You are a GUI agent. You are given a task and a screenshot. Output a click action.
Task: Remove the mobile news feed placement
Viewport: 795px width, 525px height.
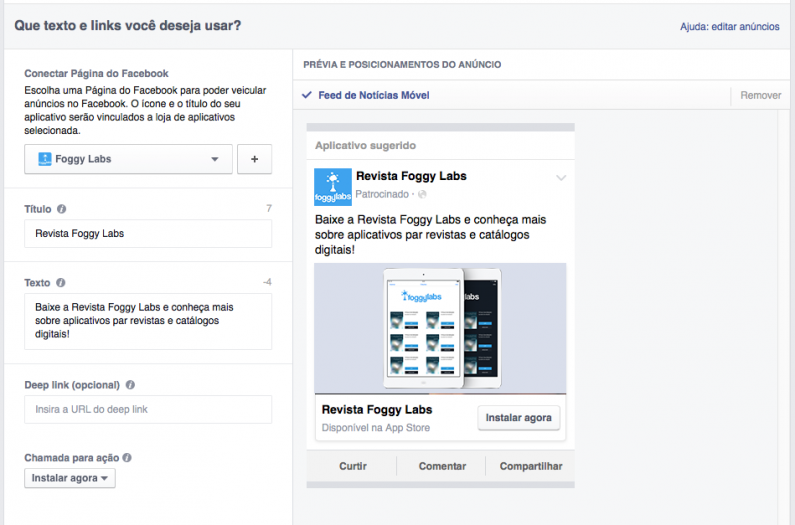tap(761, 95)
